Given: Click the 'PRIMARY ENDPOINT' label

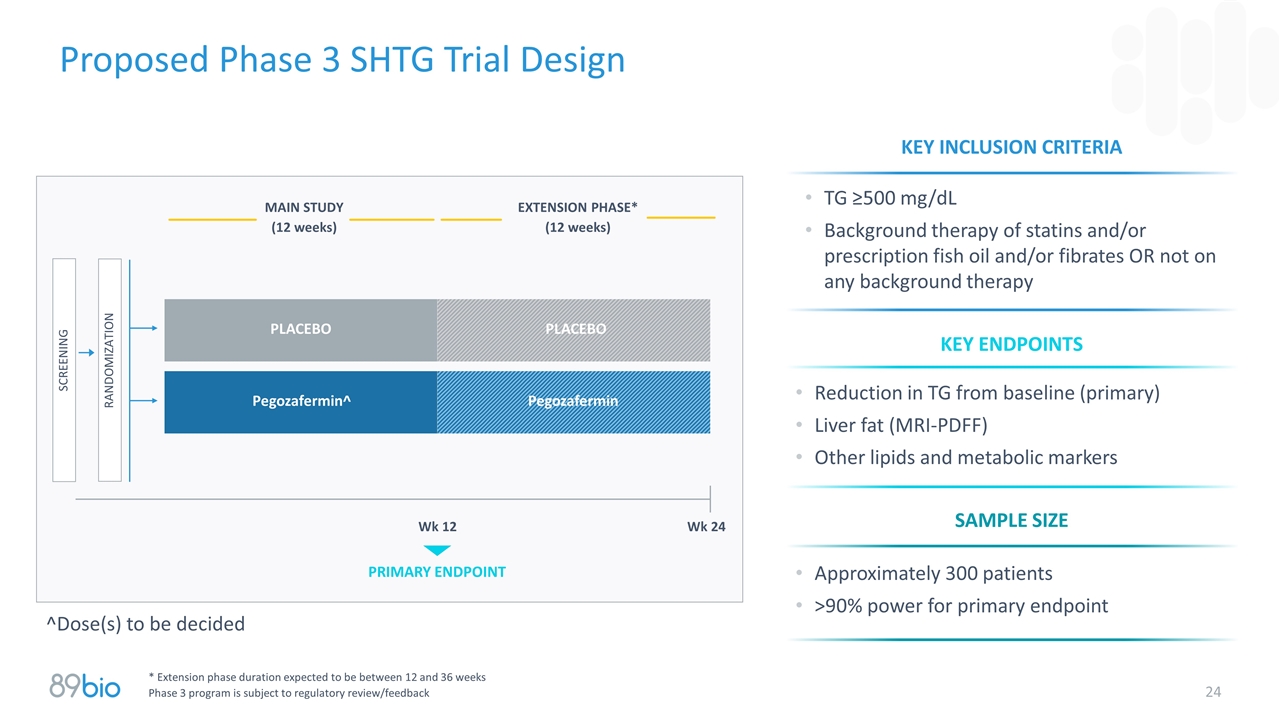Looking at the screenshot, I should (437, 572).
